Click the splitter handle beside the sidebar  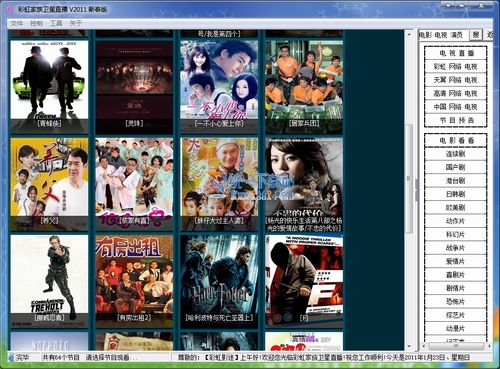coord(416,190)
